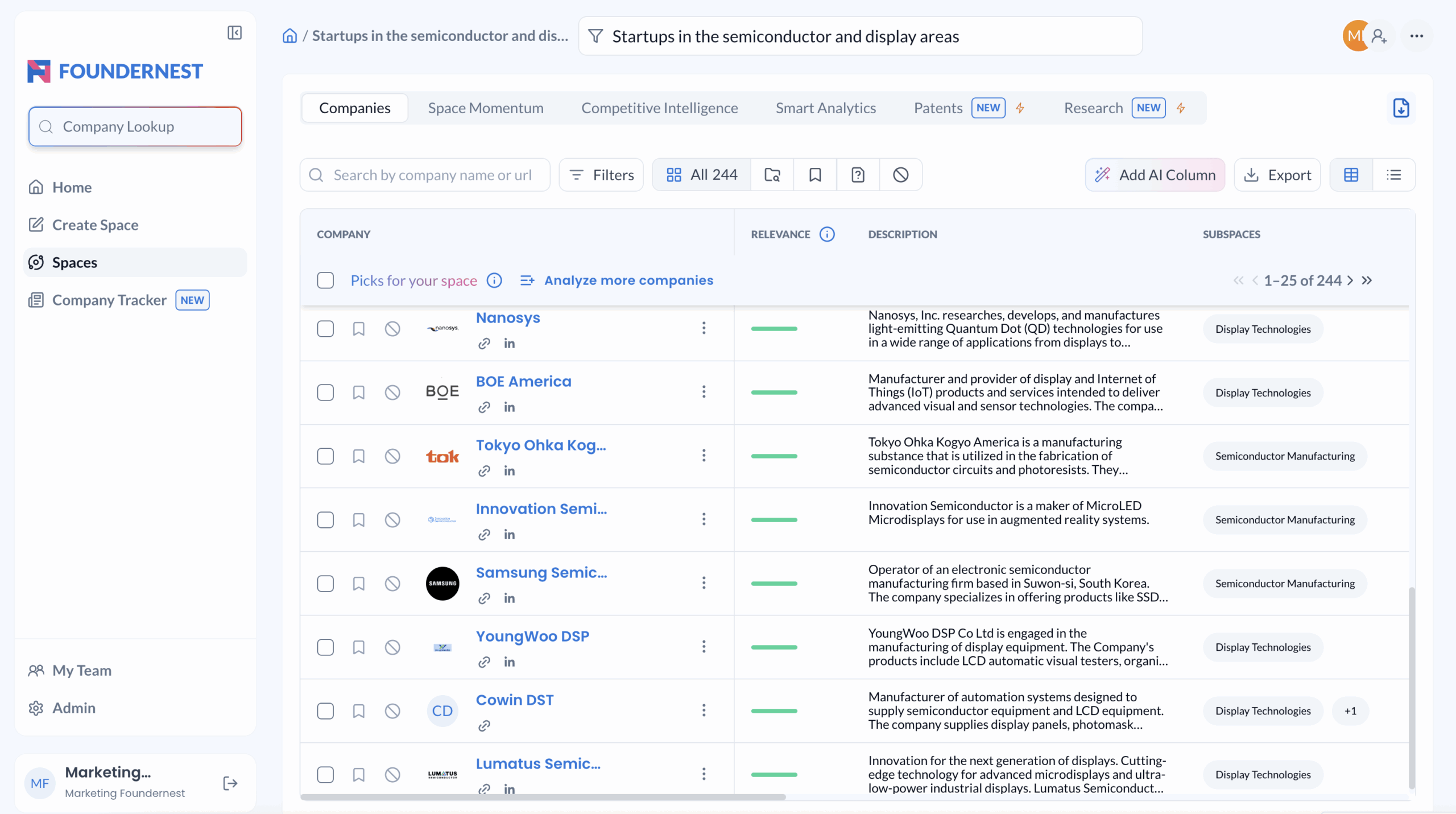Open Samsung Semiconductor row options menu
1456x814 pixels.
[x=704, y=582]
